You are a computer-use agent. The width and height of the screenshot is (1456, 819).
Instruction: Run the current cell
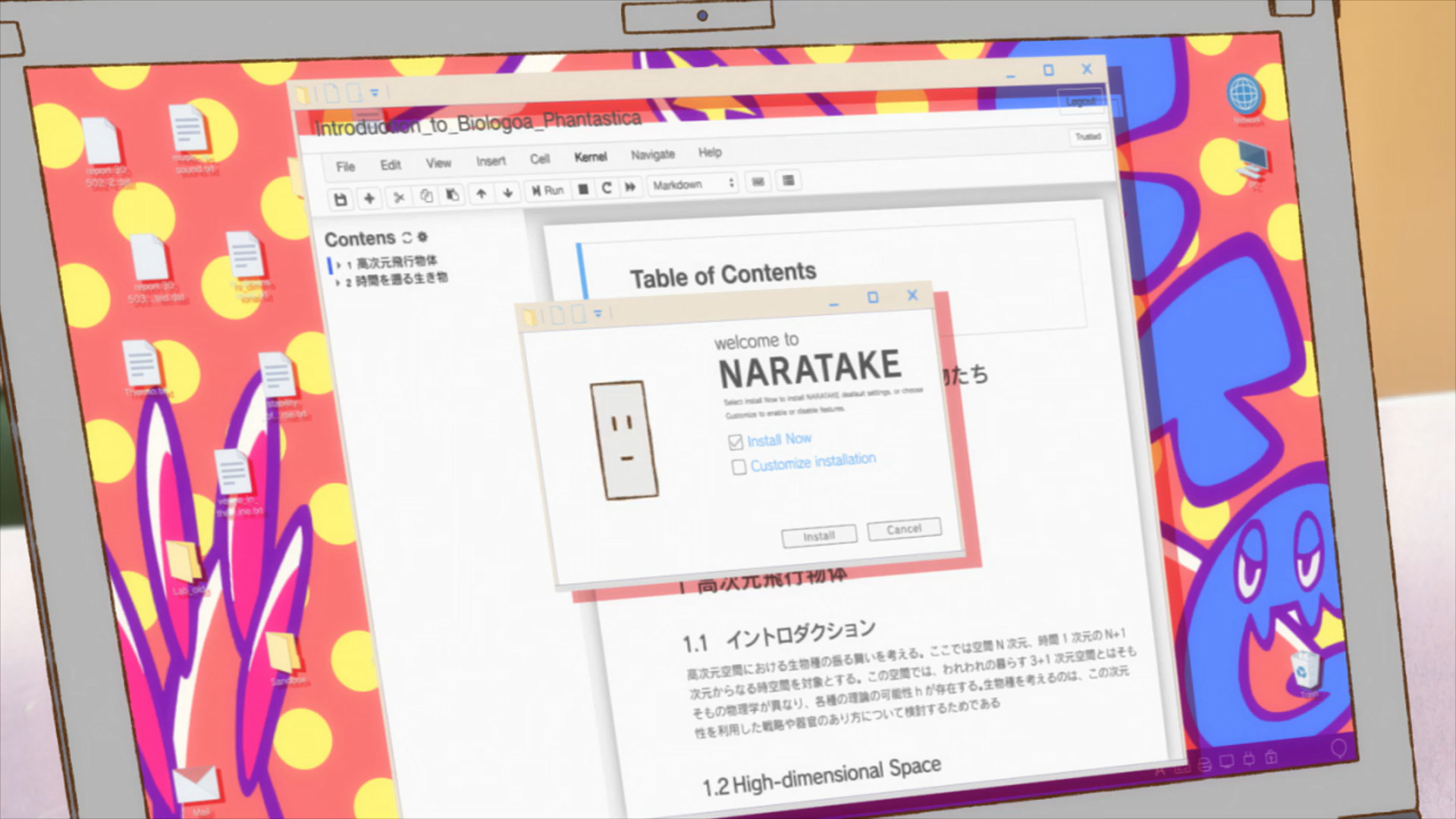pyautogui.click(x=548, y=190)
